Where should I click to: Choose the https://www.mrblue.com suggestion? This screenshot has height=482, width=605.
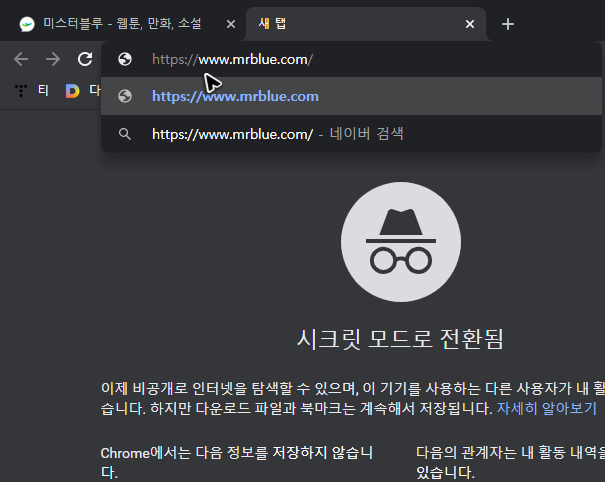point(351,96)
